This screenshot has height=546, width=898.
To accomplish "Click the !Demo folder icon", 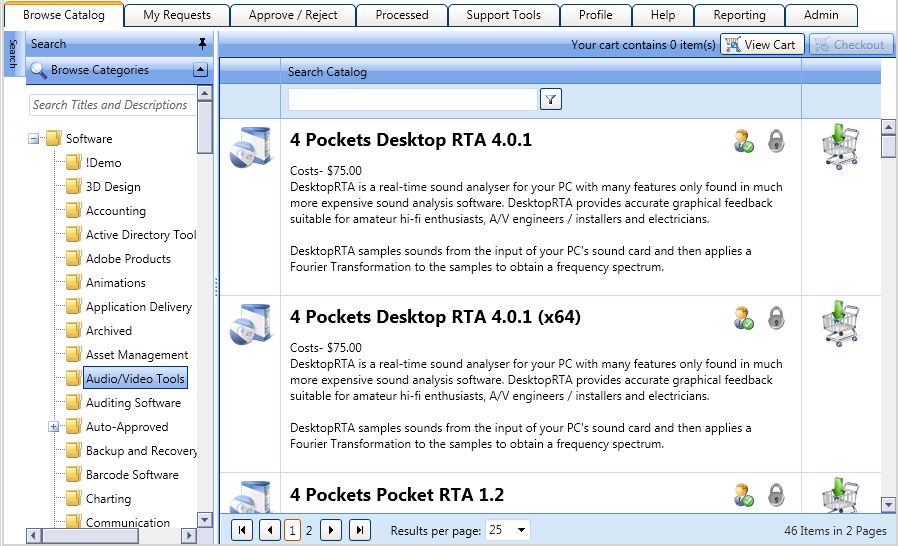I will click(x=73, y=163).
